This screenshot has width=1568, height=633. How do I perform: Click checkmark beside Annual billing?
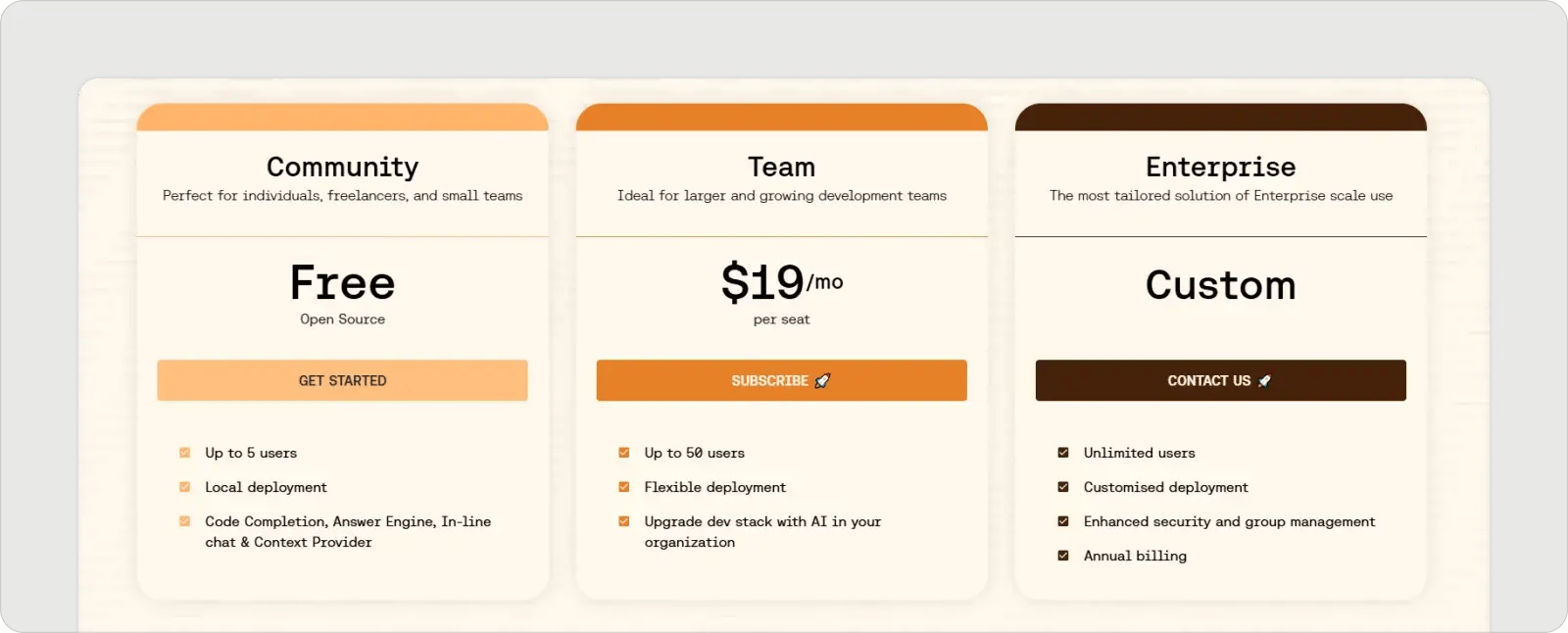pos(1062,556)
